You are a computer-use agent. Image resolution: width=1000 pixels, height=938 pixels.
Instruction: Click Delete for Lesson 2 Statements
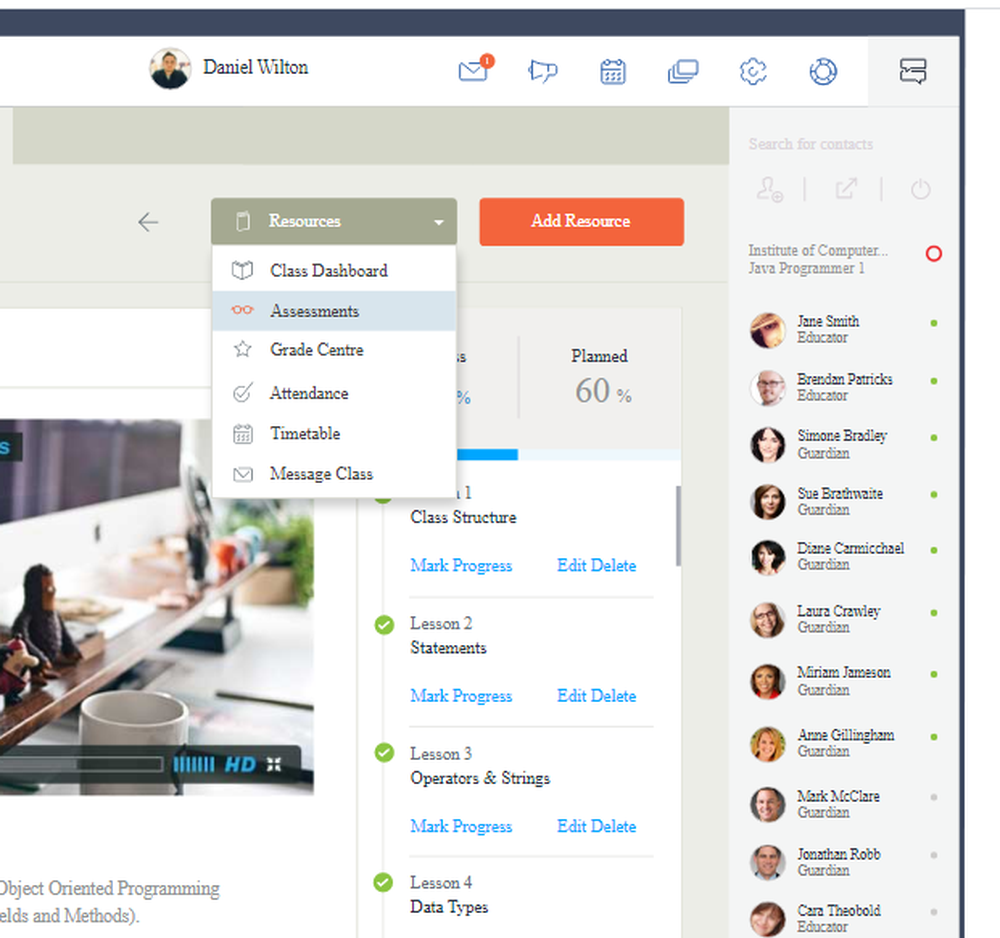[x=614, y=696]
